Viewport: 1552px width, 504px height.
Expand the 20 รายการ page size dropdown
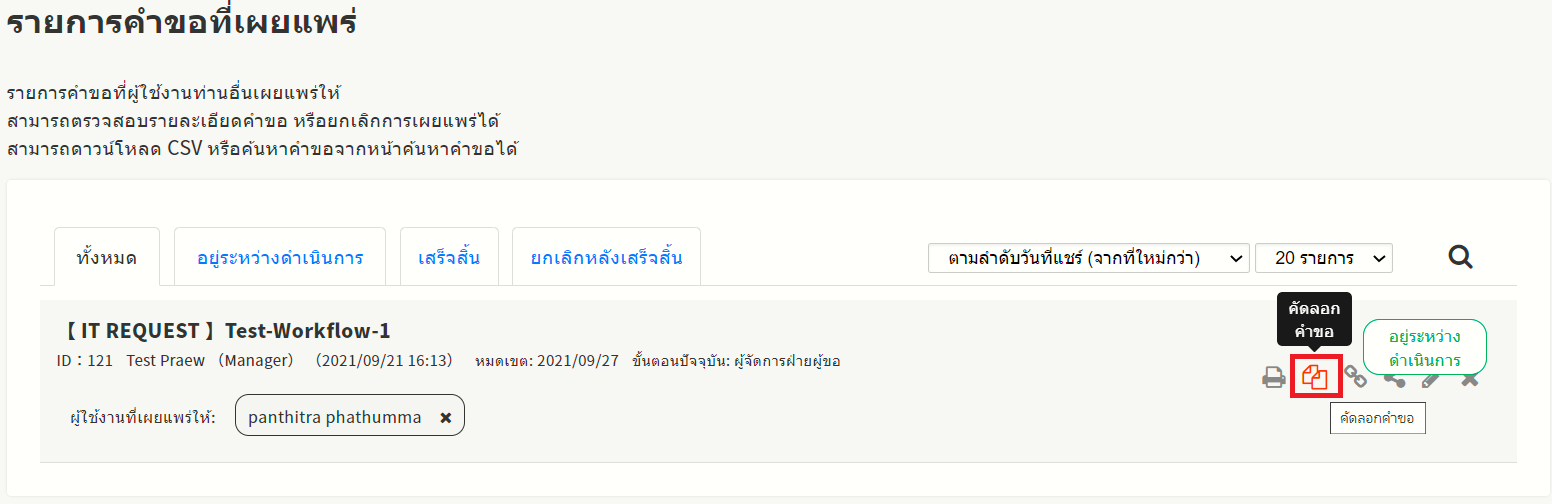coord(1323,258)
